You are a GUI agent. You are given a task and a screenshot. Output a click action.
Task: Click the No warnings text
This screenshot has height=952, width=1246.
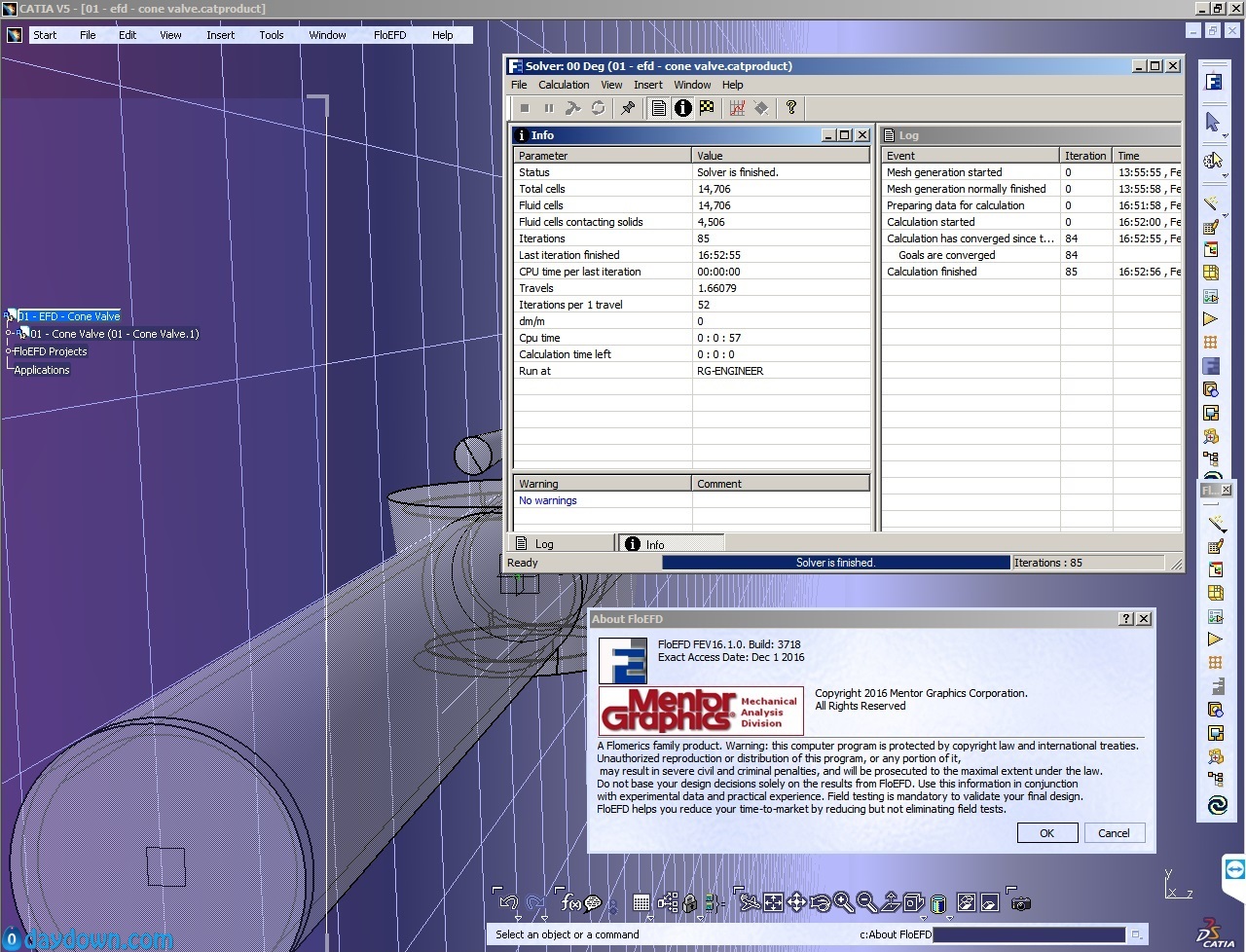pyautogui.click(x=548, y=500)
